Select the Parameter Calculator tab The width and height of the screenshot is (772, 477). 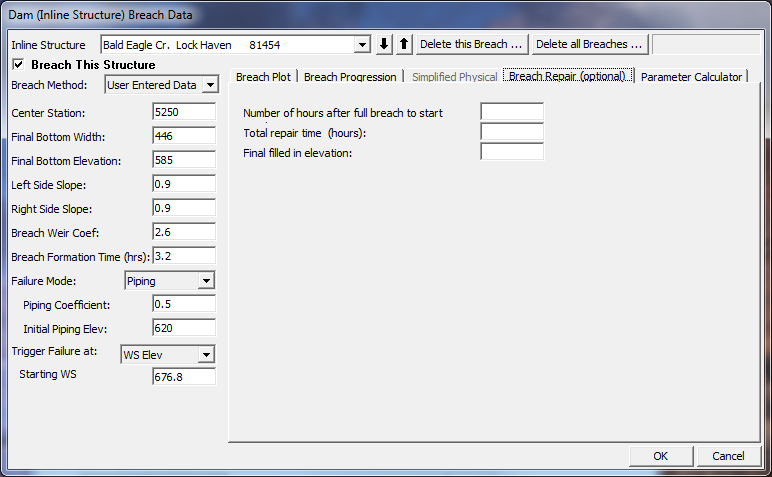[691, 77]
